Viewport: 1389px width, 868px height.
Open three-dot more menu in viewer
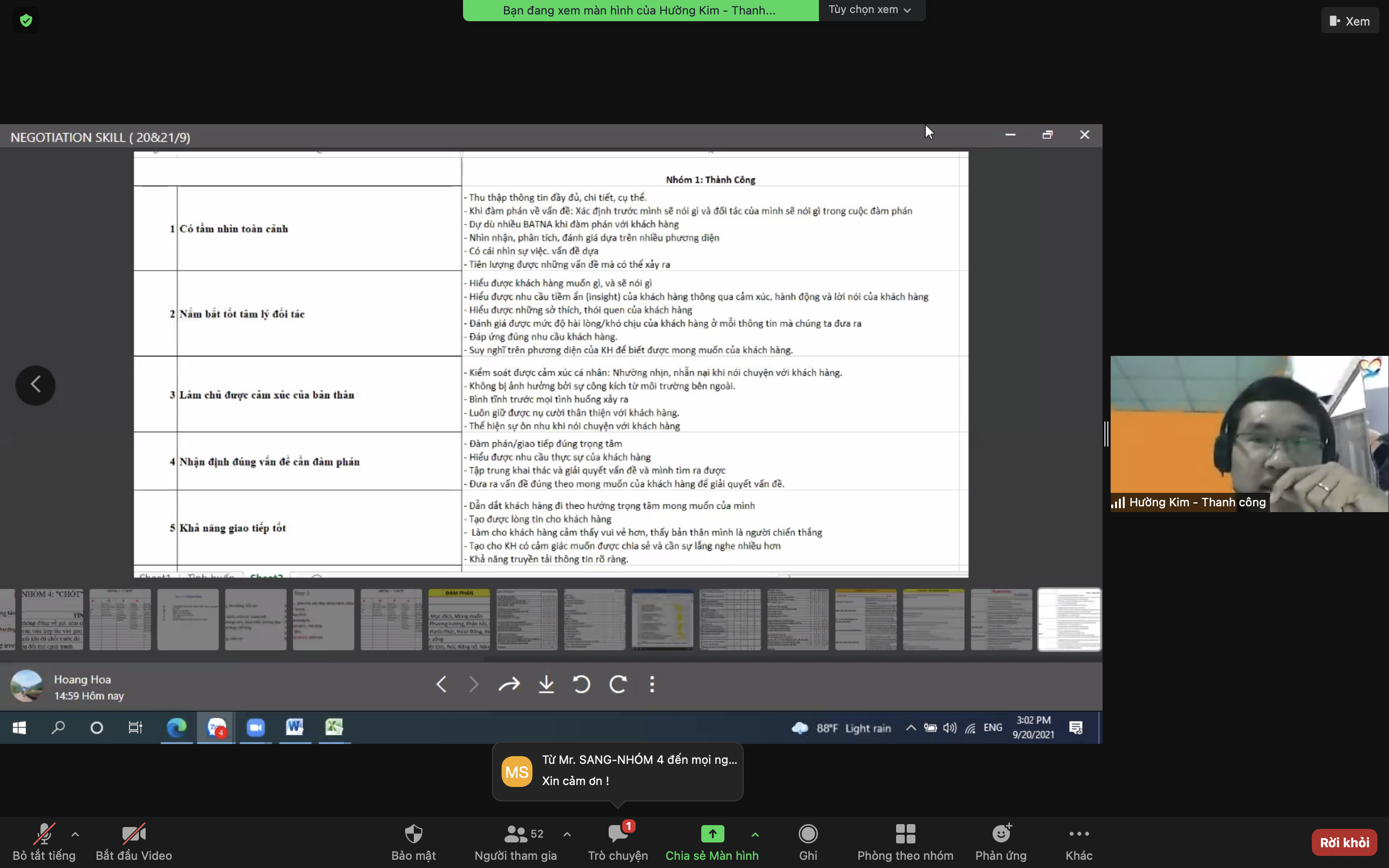pyautogui.click(x=652, y=684)
